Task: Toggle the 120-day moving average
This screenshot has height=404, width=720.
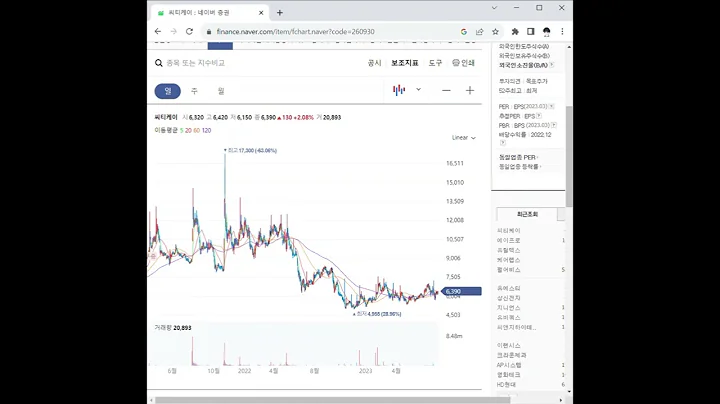Action: [207, 130]
